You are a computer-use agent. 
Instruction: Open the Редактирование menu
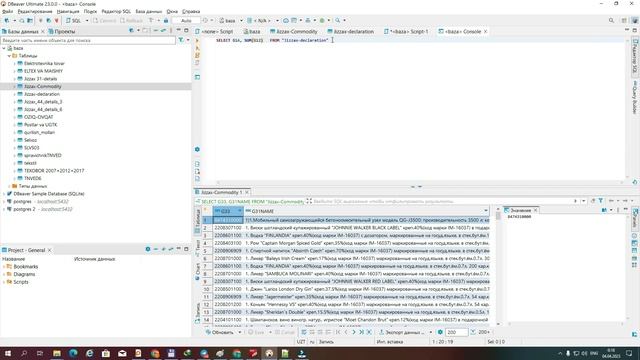coord(35,11)
